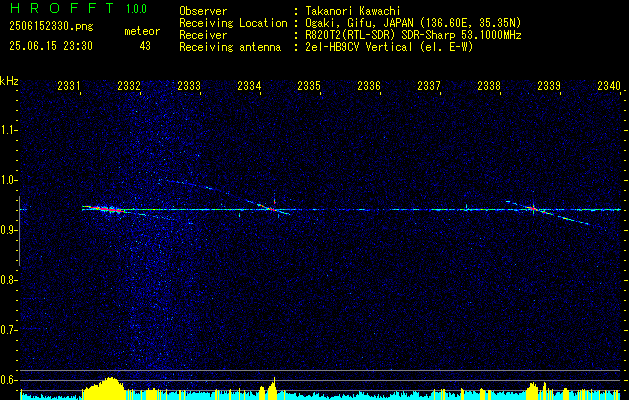Click the 0.7 kHz frequency label
The width and height of the screenshot is (629, 400).
[8, 330]
